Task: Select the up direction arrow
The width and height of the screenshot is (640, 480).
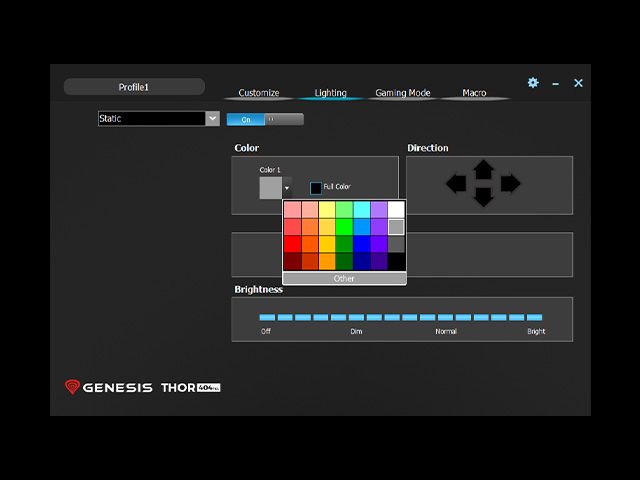Action: pos(484,169)
